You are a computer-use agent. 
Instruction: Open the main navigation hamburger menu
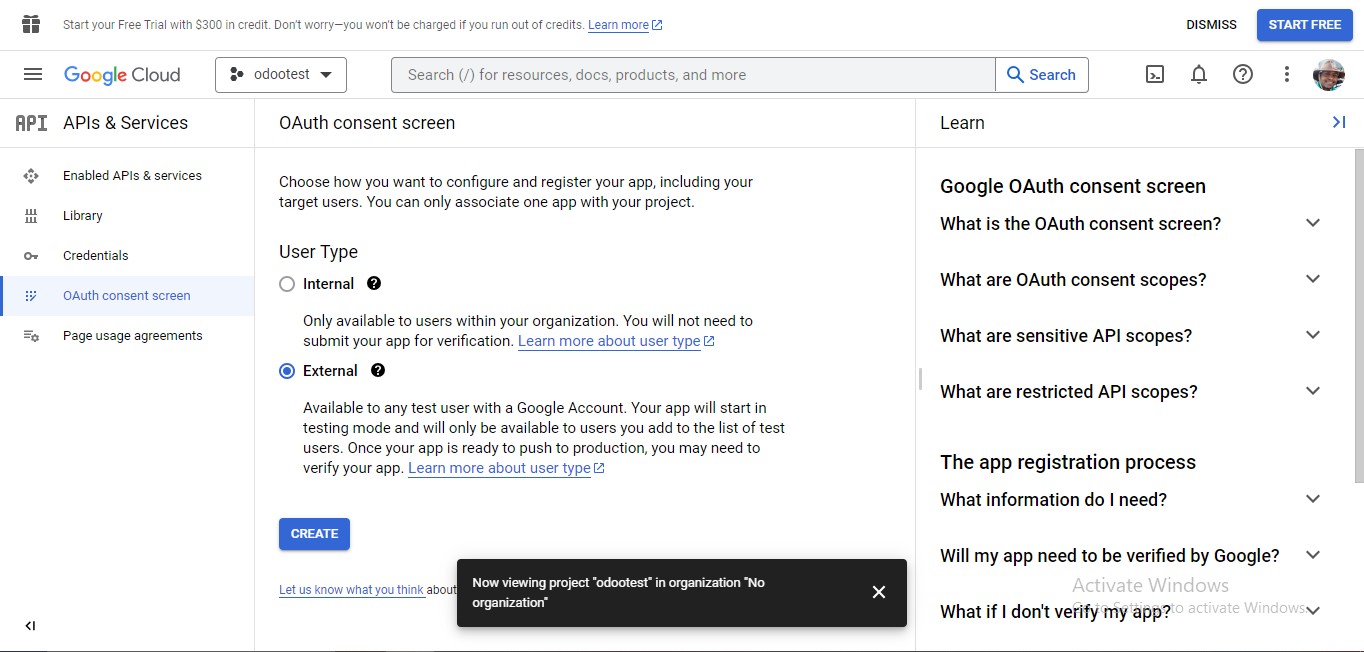33,74
